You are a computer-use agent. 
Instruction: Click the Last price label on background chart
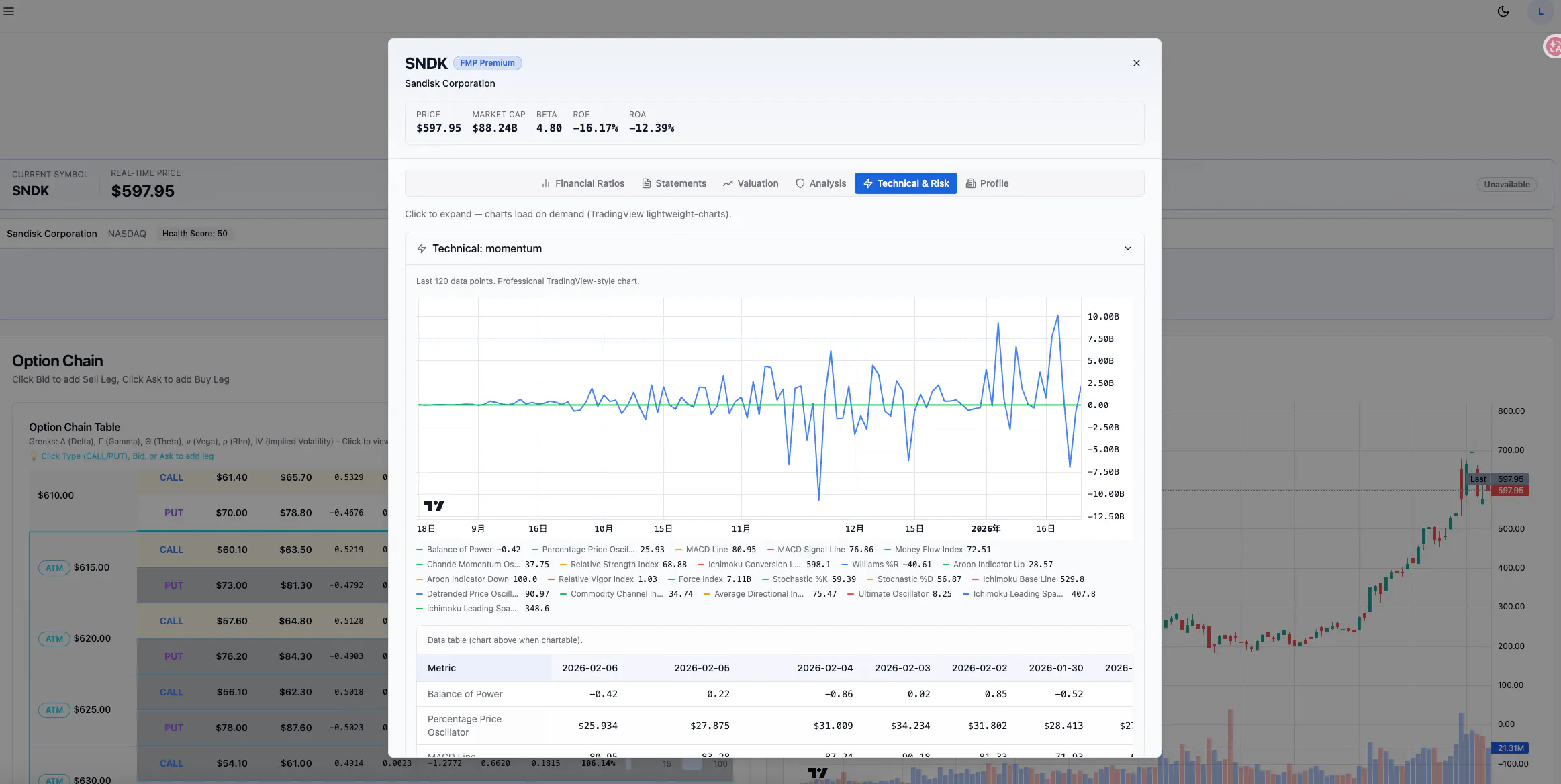(x=1478, y=479)
